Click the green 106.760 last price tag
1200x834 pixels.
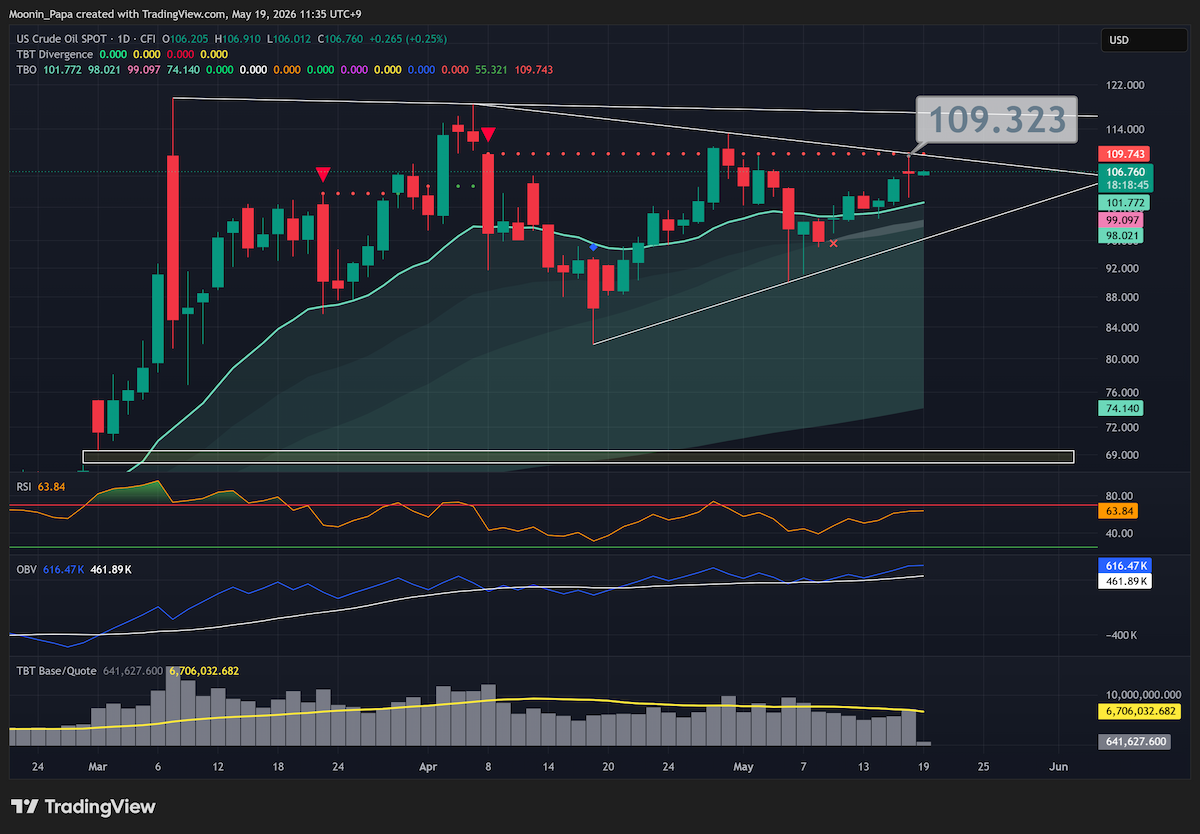pyautogui.click(x=1127, y=172)
